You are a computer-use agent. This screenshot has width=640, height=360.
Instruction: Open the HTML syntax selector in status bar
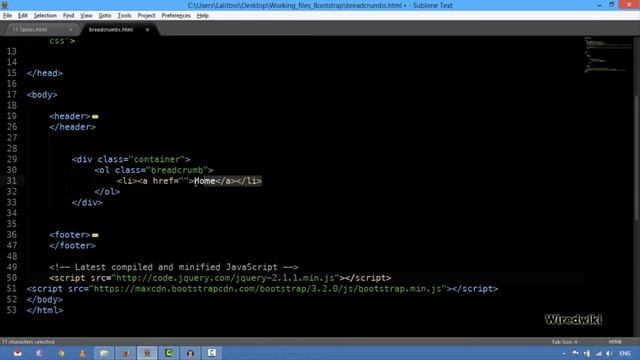click(x=615, y=342)
